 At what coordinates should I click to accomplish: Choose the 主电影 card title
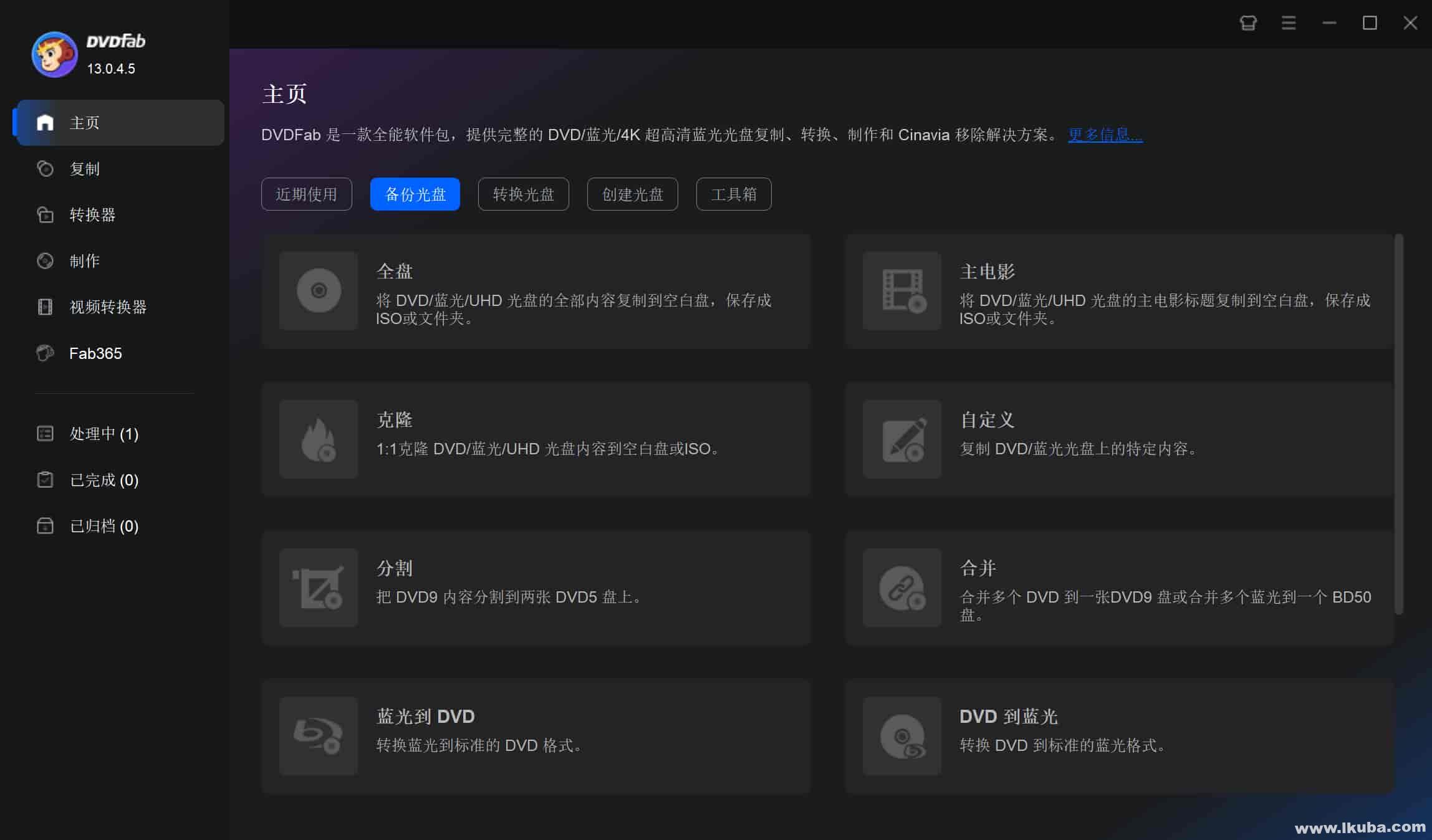988,272
